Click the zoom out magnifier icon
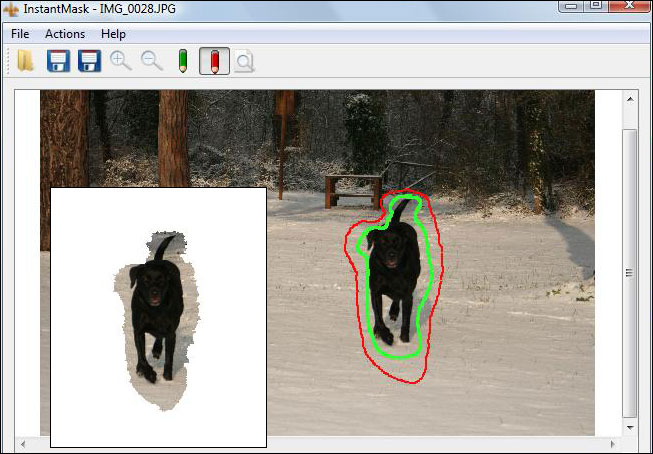 (x=152, y=61)
